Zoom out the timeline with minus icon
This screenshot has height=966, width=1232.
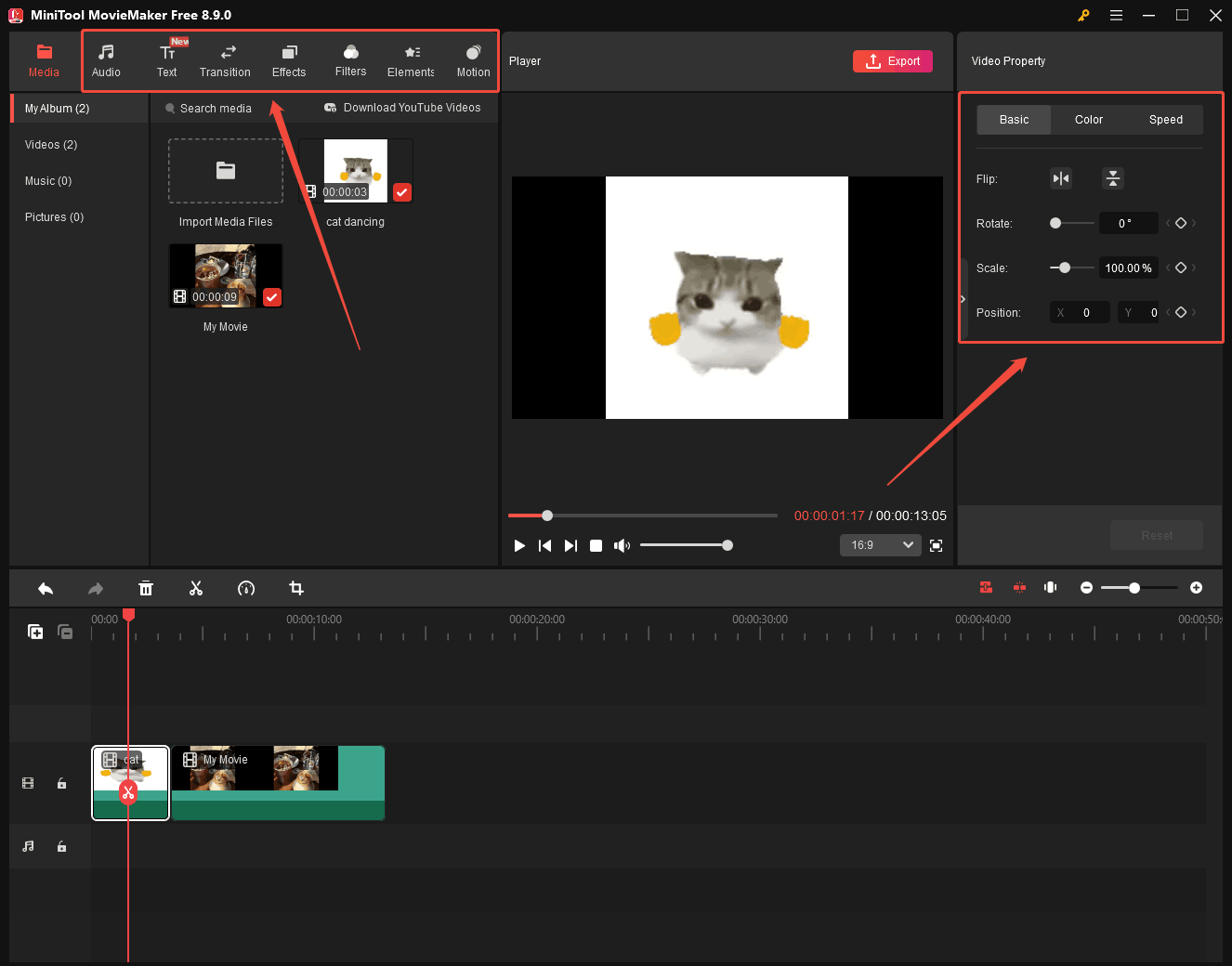pos(1086,588)
